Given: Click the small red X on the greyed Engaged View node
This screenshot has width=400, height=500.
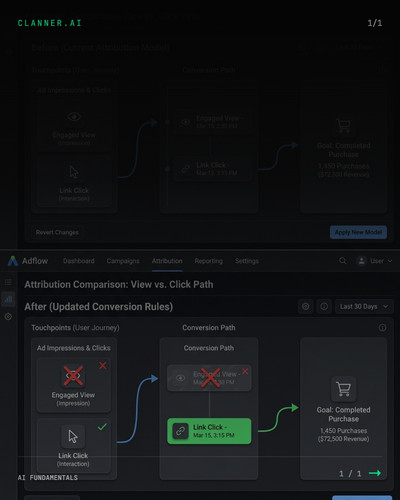Looking at the screenshot, I should pyautogui.click(x=245, y=371).
